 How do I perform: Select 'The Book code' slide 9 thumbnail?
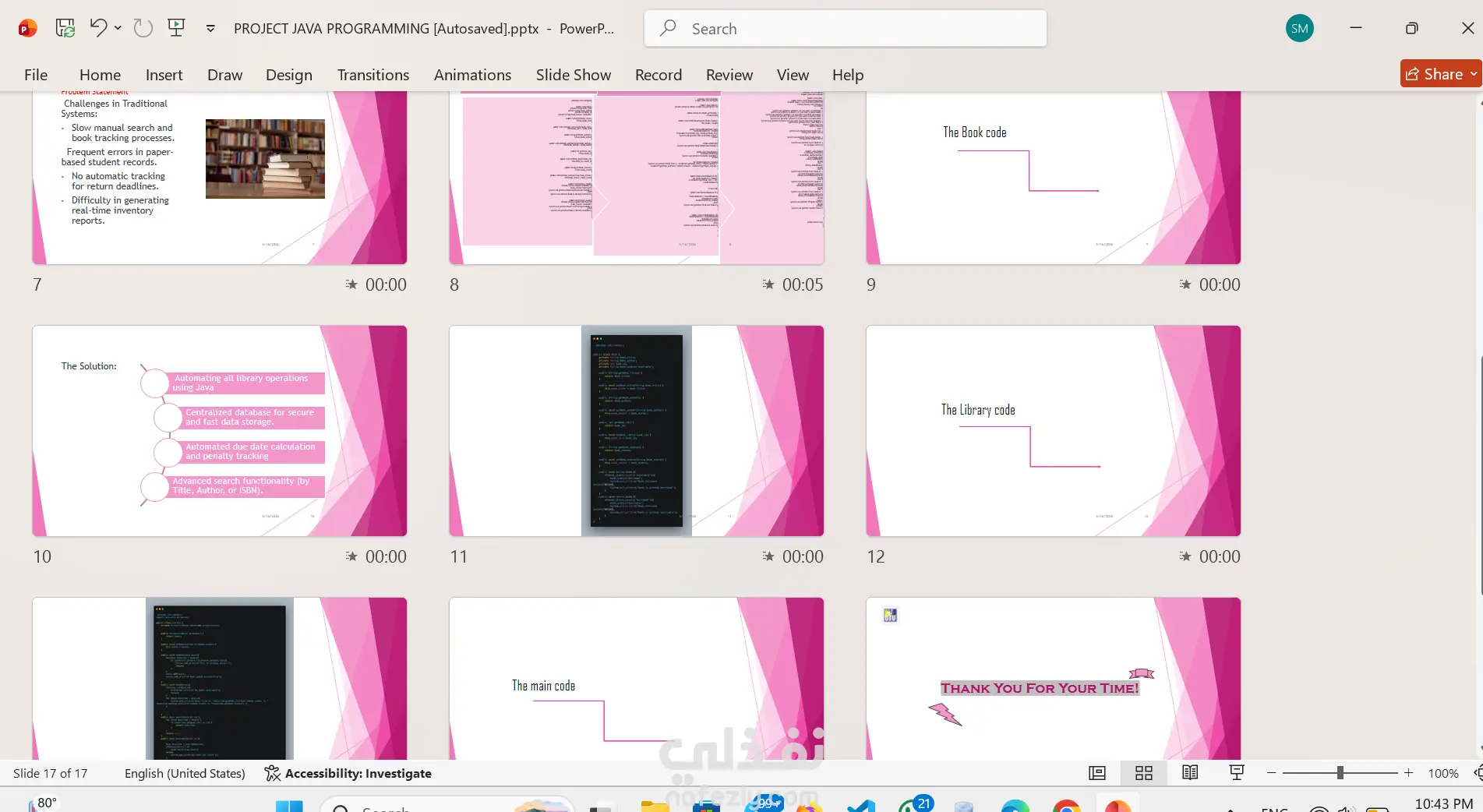[x=1054, y=178]
